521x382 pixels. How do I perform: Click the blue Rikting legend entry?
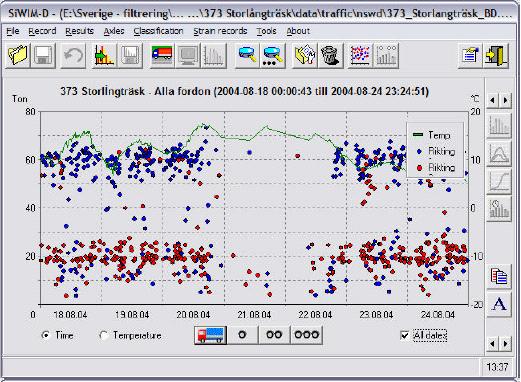pyautogui.click(x=436, y=151)
